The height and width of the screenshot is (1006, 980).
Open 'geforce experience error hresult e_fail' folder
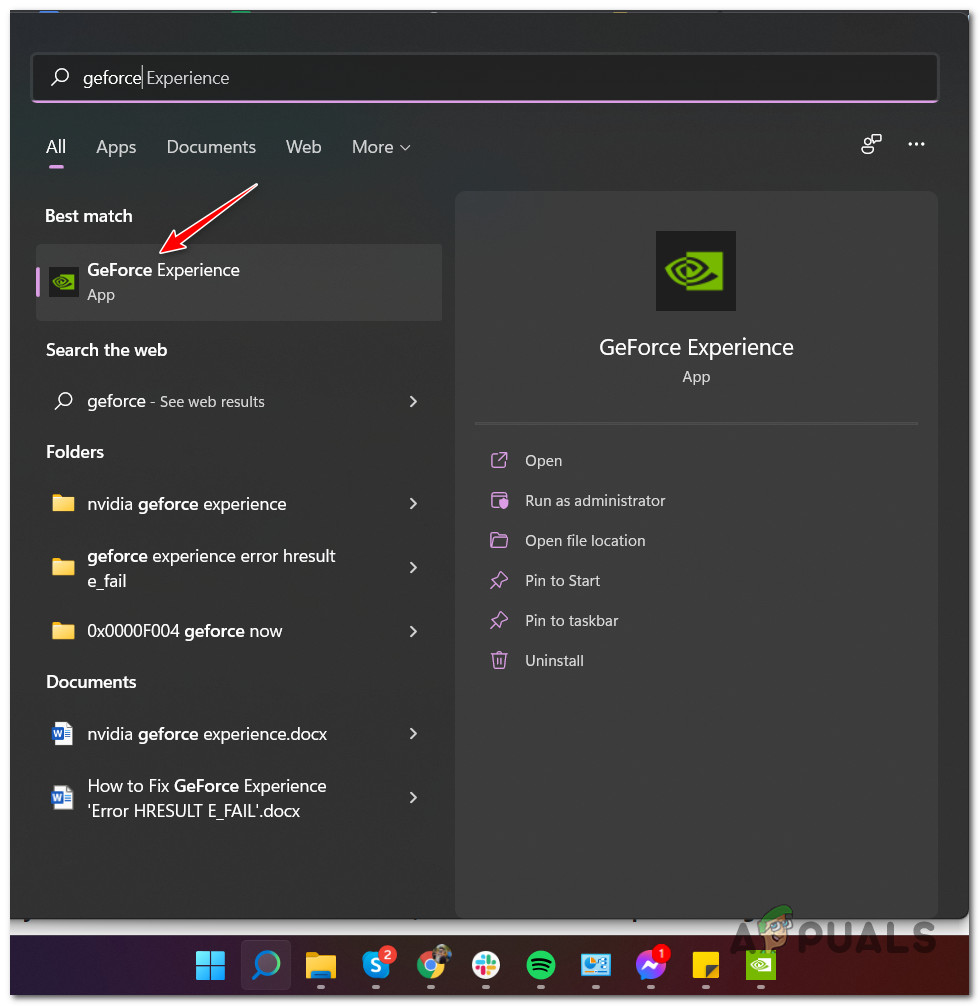[239, 568]
